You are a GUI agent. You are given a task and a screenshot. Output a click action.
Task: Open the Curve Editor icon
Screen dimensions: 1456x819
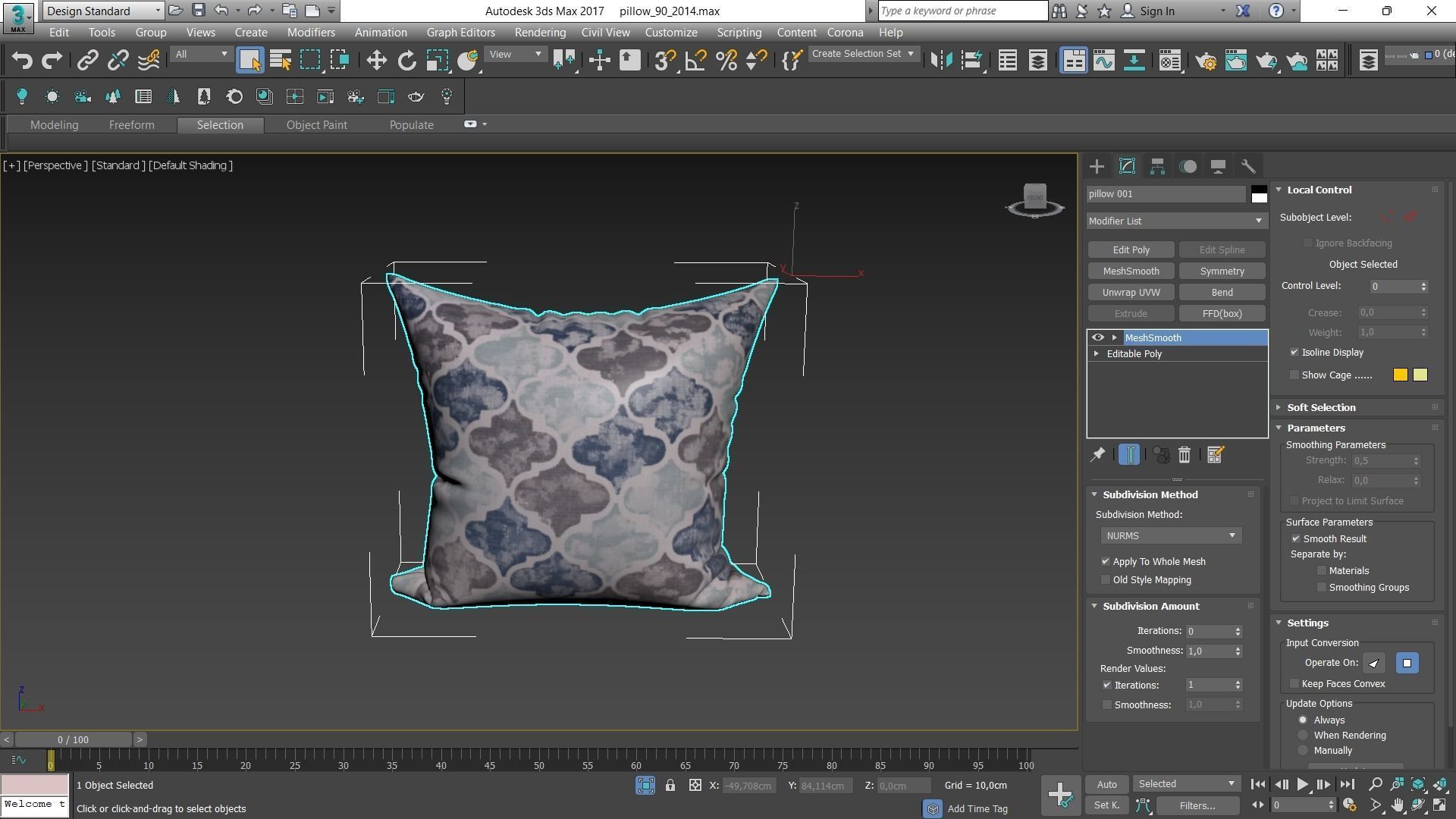click(1103, 60)
